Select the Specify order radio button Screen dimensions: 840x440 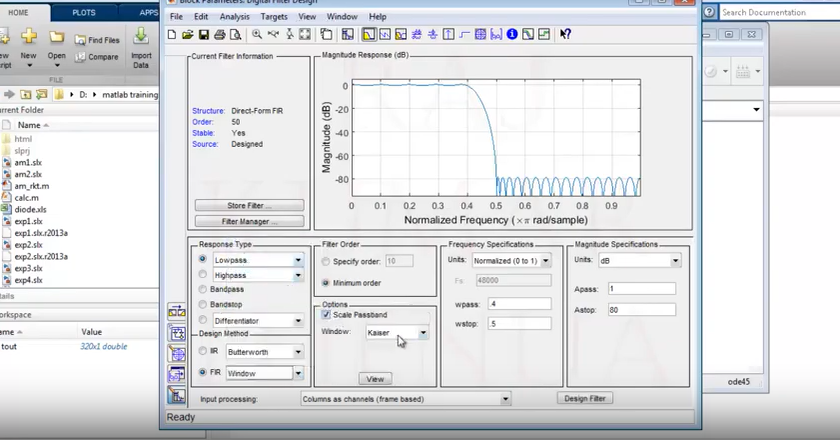325,262
